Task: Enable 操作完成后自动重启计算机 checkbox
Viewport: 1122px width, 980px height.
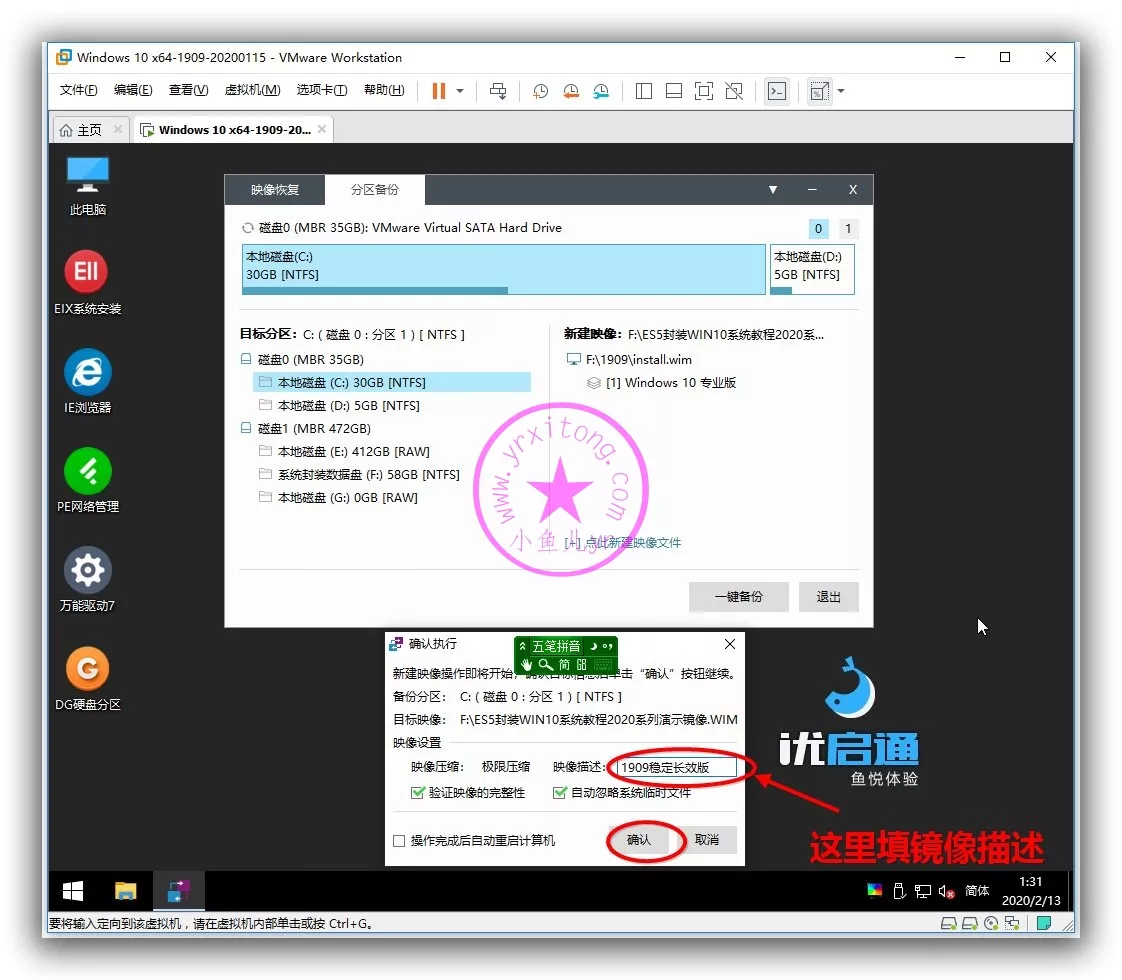Action: tap(400, 840)
